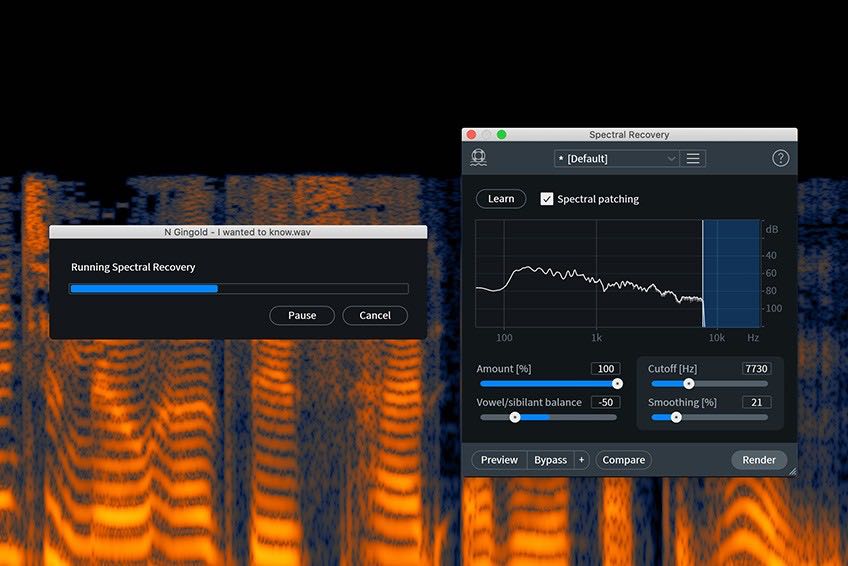
Task: Click the Render button
Action: coord(759,460)
